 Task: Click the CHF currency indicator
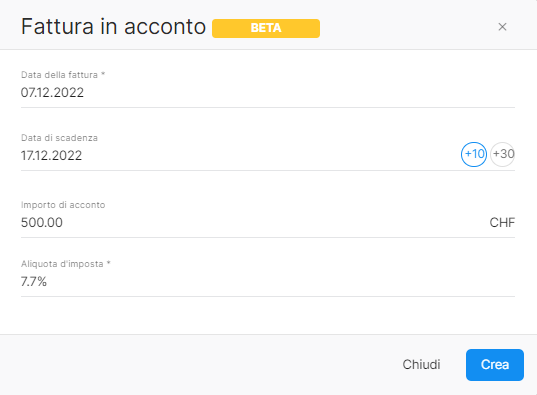point(502,223)
